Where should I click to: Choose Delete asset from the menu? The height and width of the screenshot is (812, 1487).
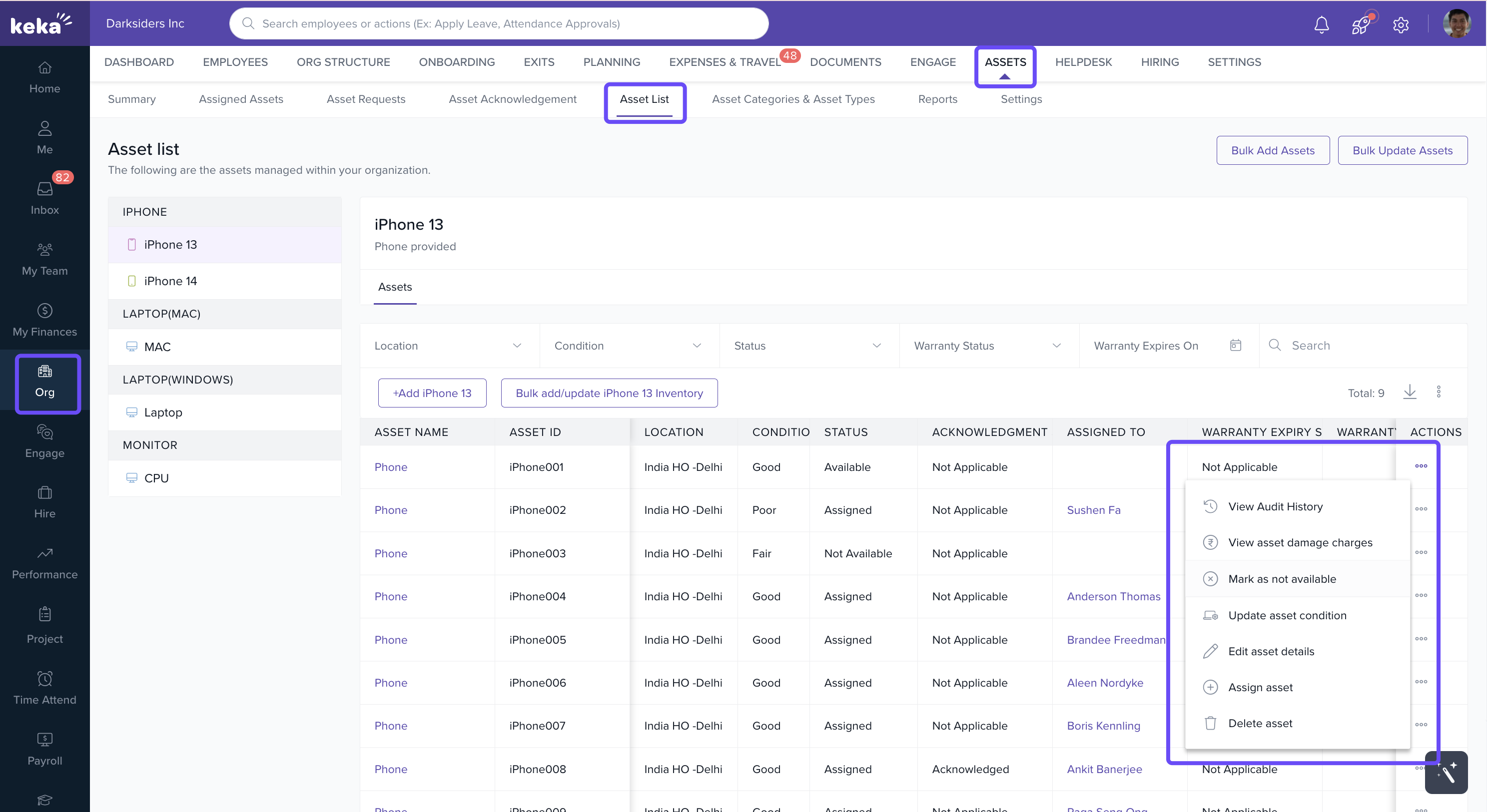(x=1260, y=723)
